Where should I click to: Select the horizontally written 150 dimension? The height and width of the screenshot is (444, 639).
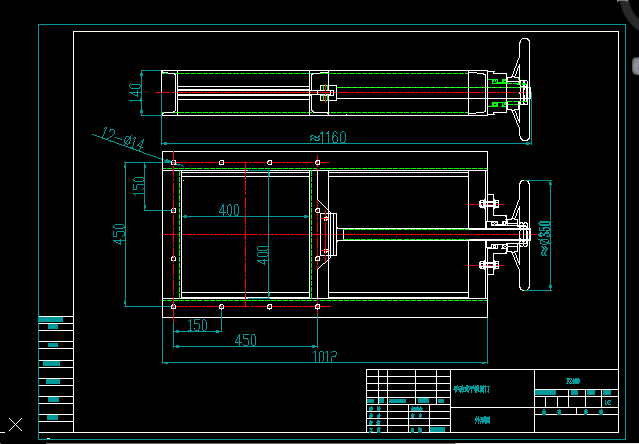pos(198,325)
